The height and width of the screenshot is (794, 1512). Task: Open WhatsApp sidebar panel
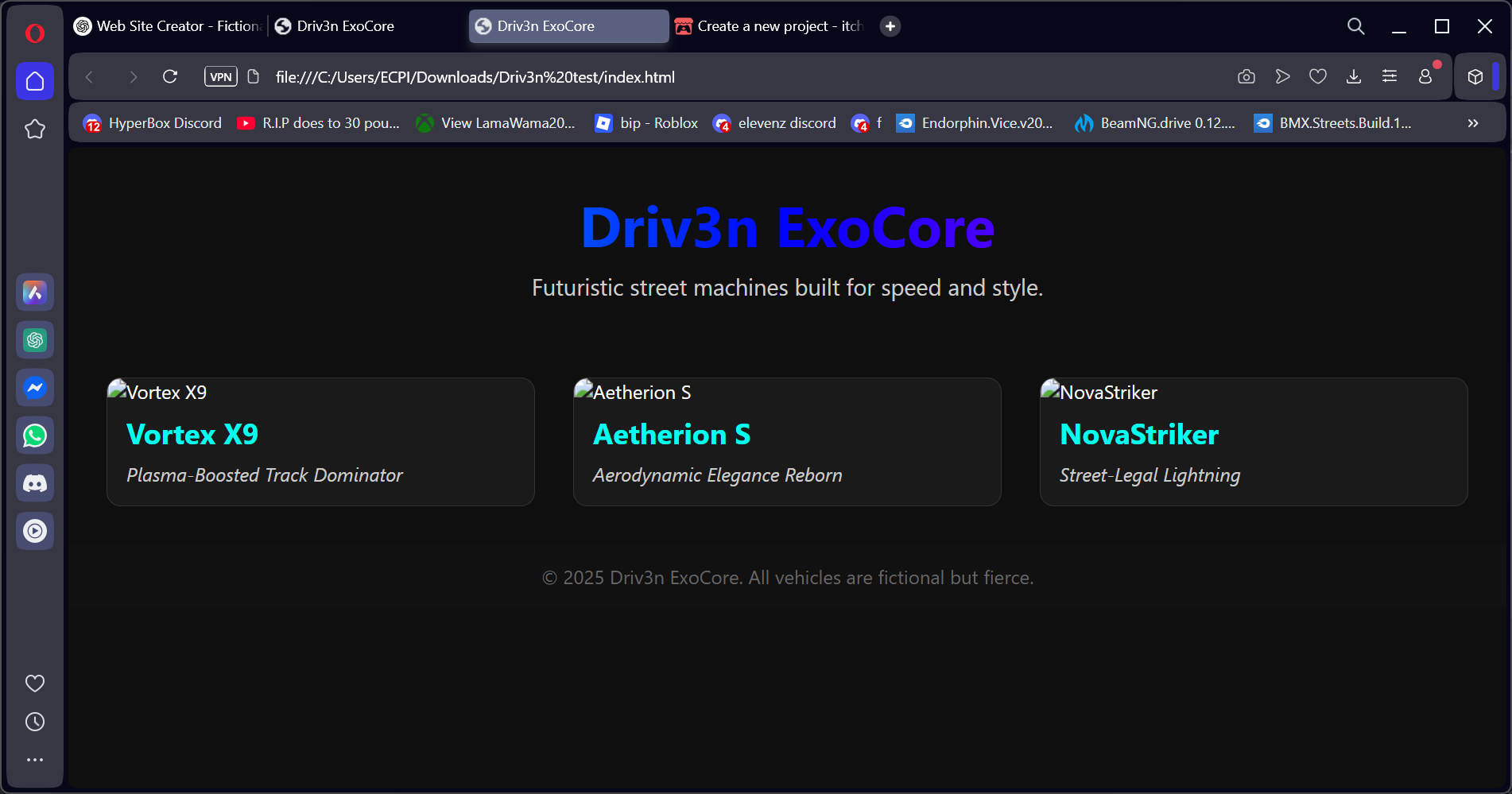(35, 436)
